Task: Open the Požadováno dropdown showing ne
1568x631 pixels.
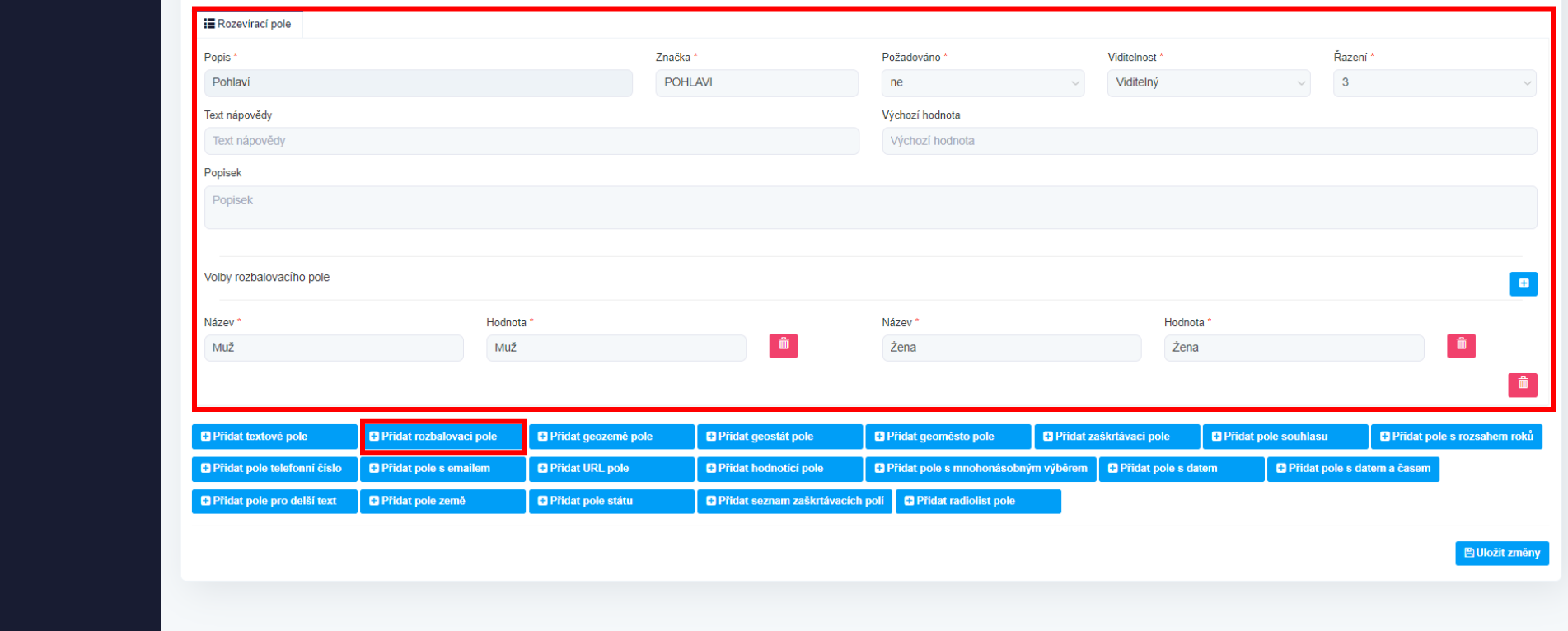Action: point(983,82)
